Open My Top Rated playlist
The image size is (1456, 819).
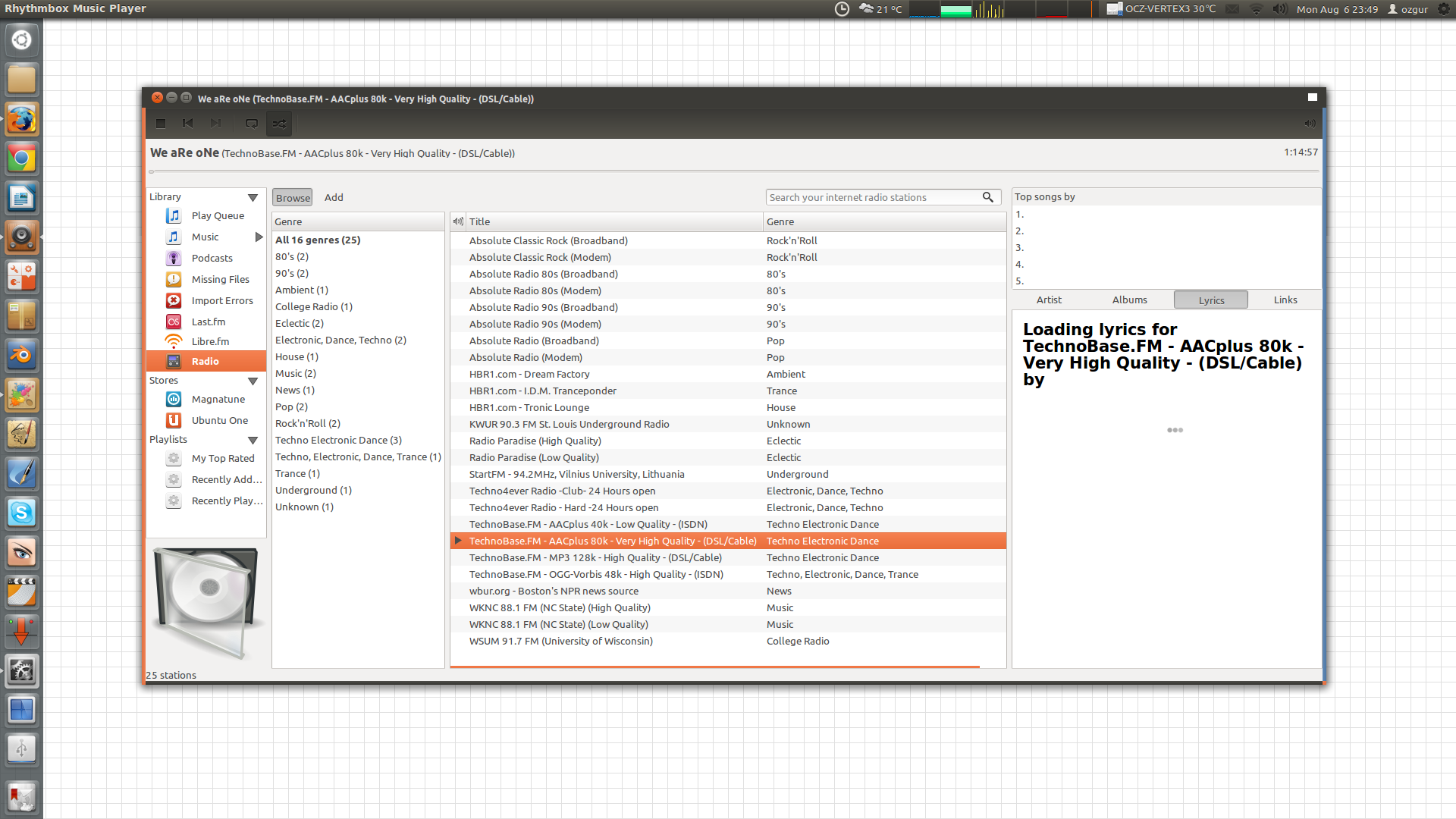[206, 459]
